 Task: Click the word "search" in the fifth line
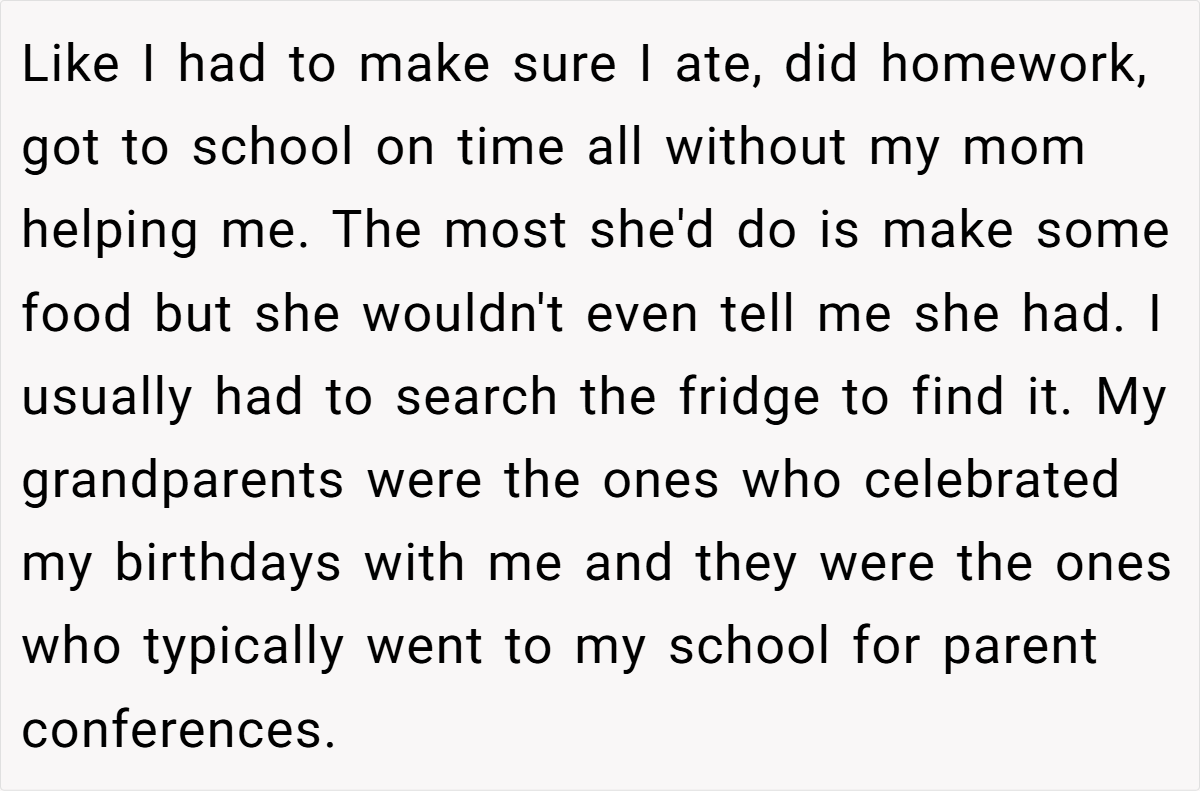pyautogui.click(x=476, y=397)
